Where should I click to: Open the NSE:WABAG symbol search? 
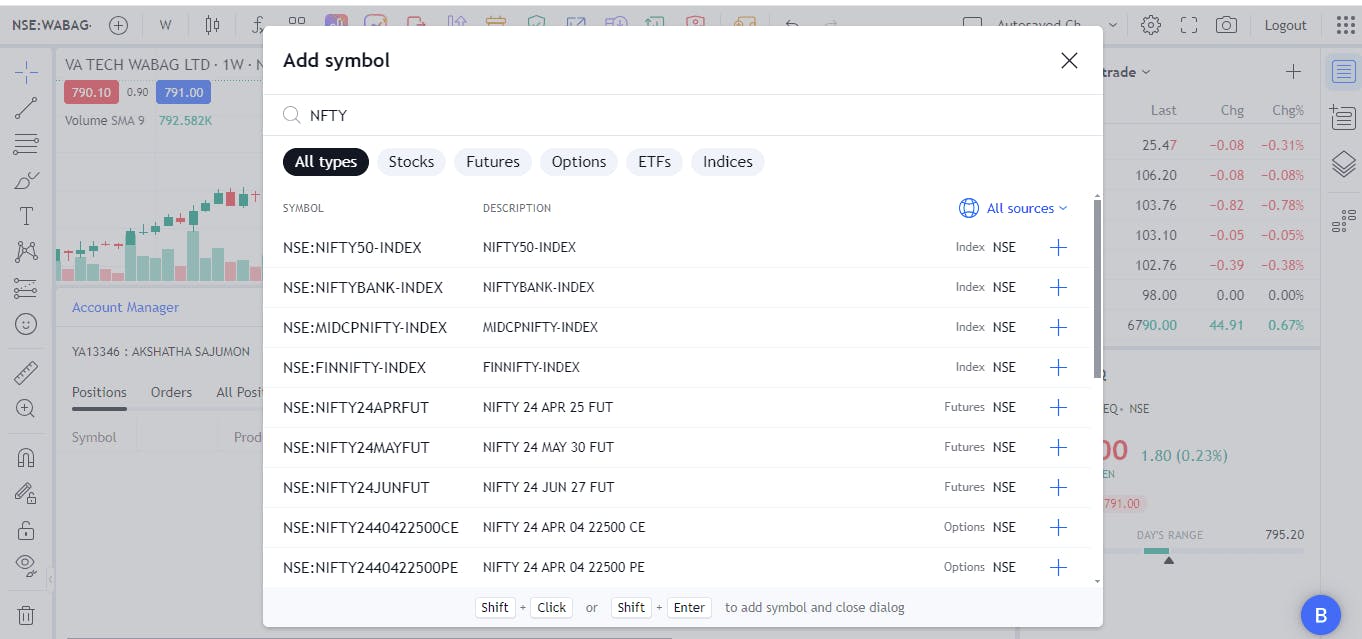pyautogui.click(x=51, y=25)
